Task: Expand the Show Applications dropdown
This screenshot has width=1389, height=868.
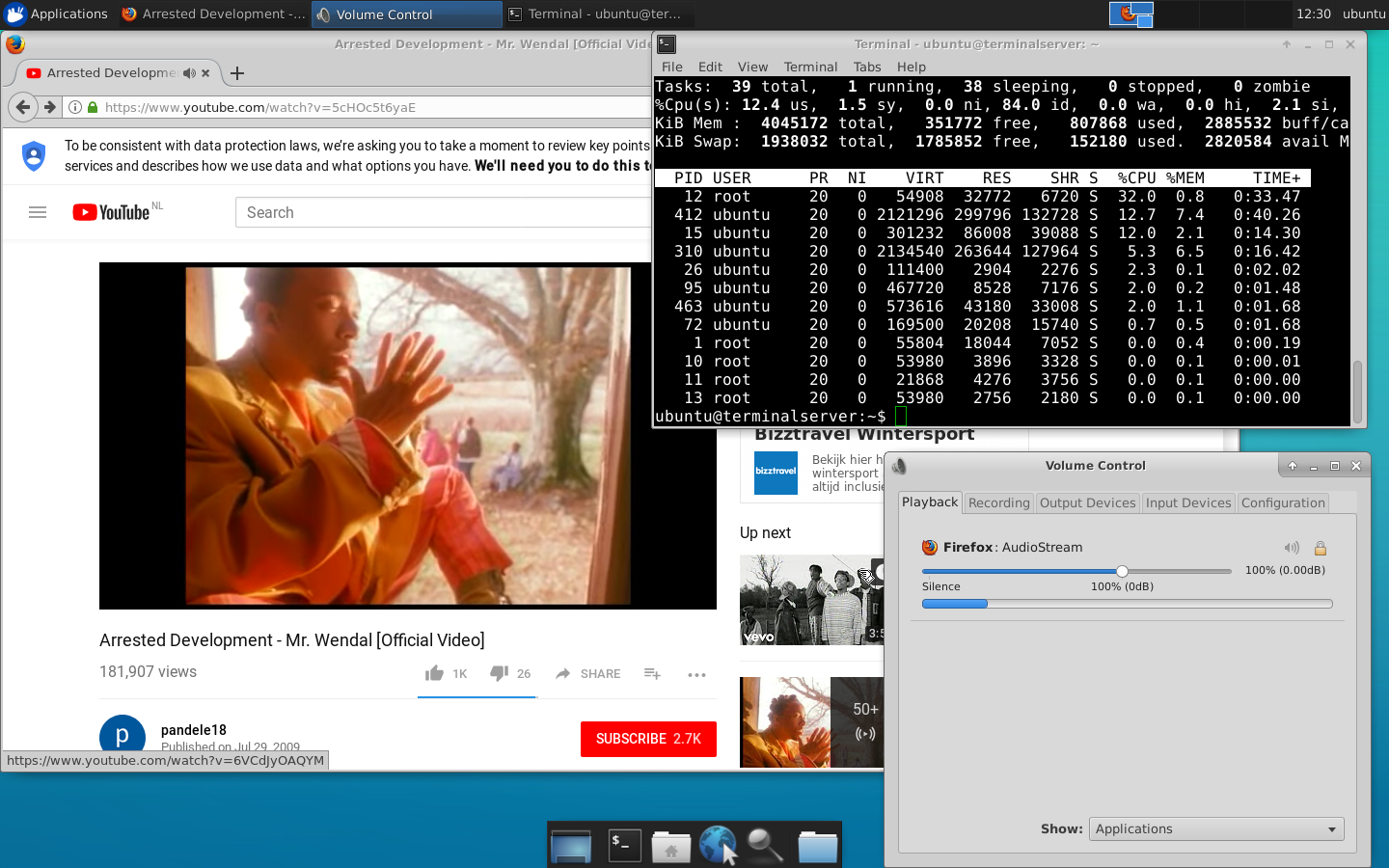Action: pyautogui.click(x=1216, y=828)
